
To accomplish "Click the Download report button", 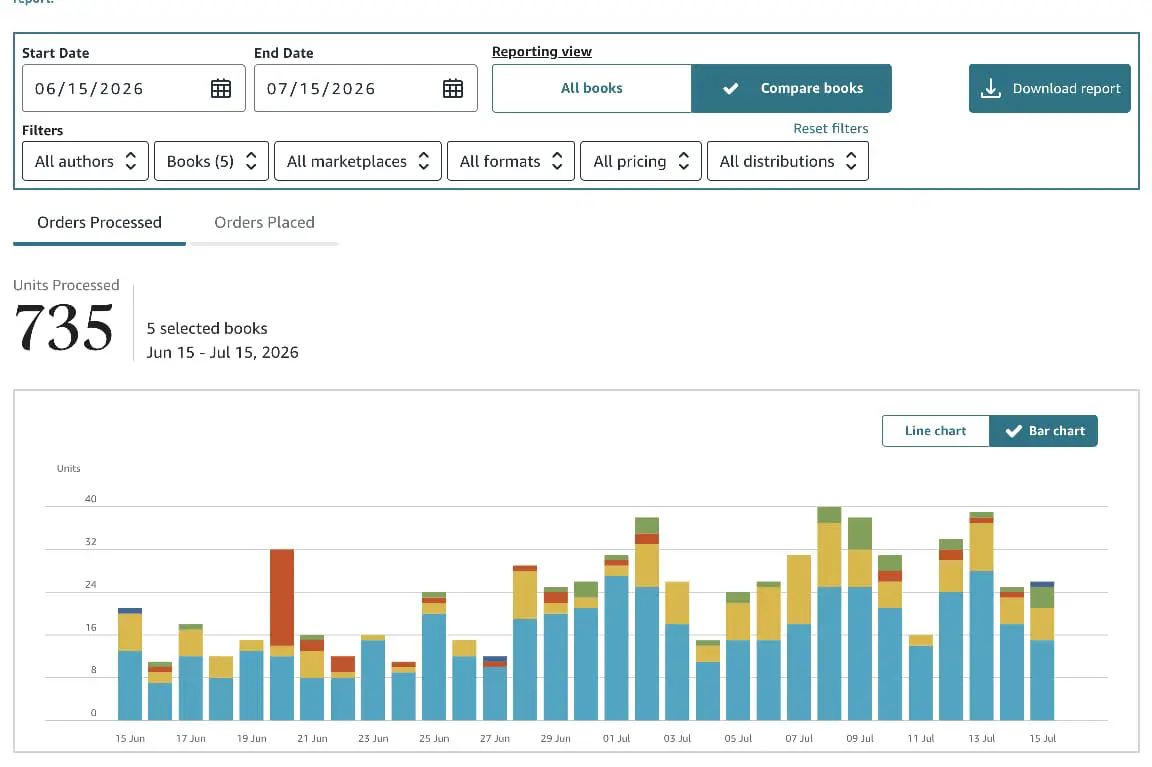I will click(1049, 88).
